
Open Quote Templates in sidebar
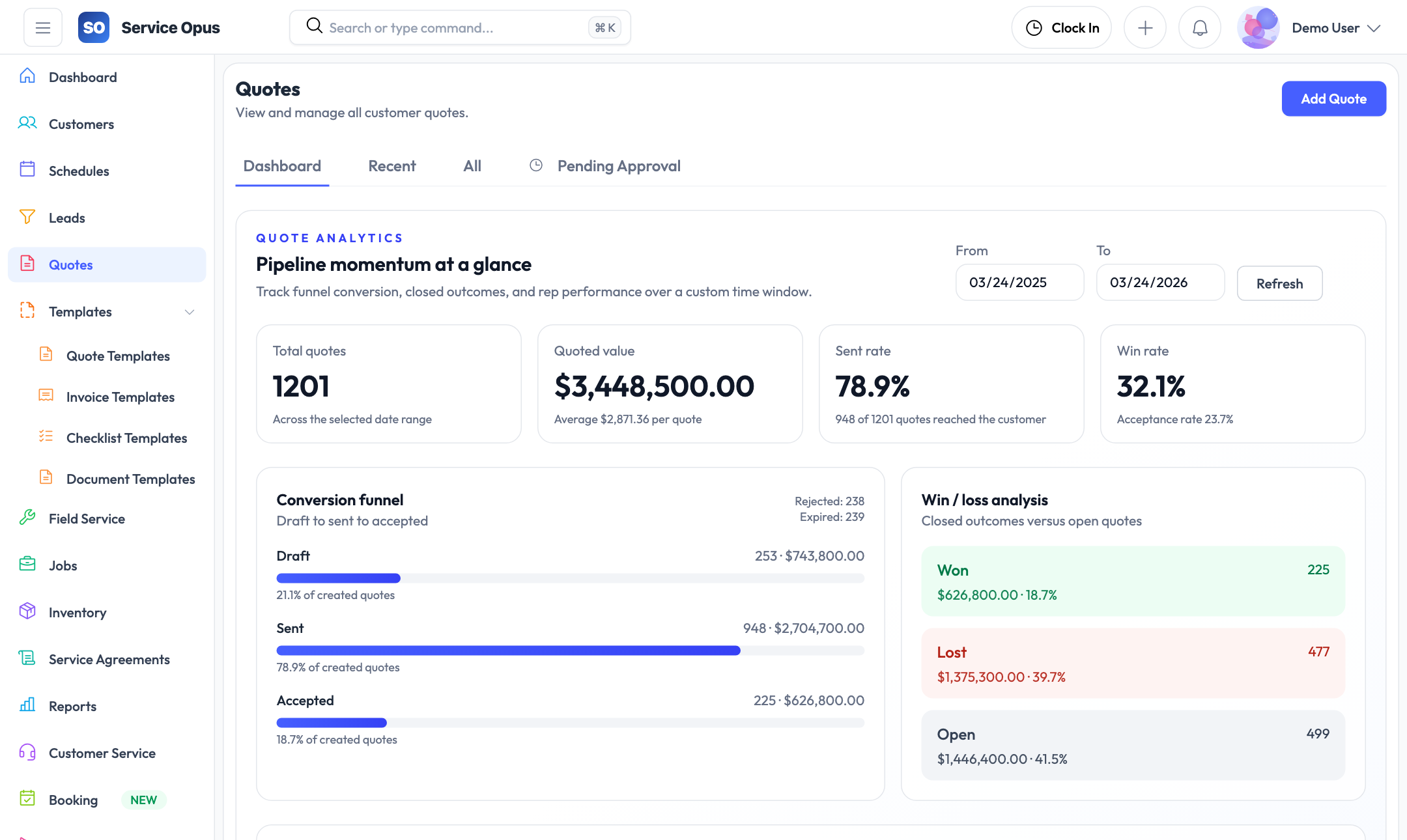(118, 356)
